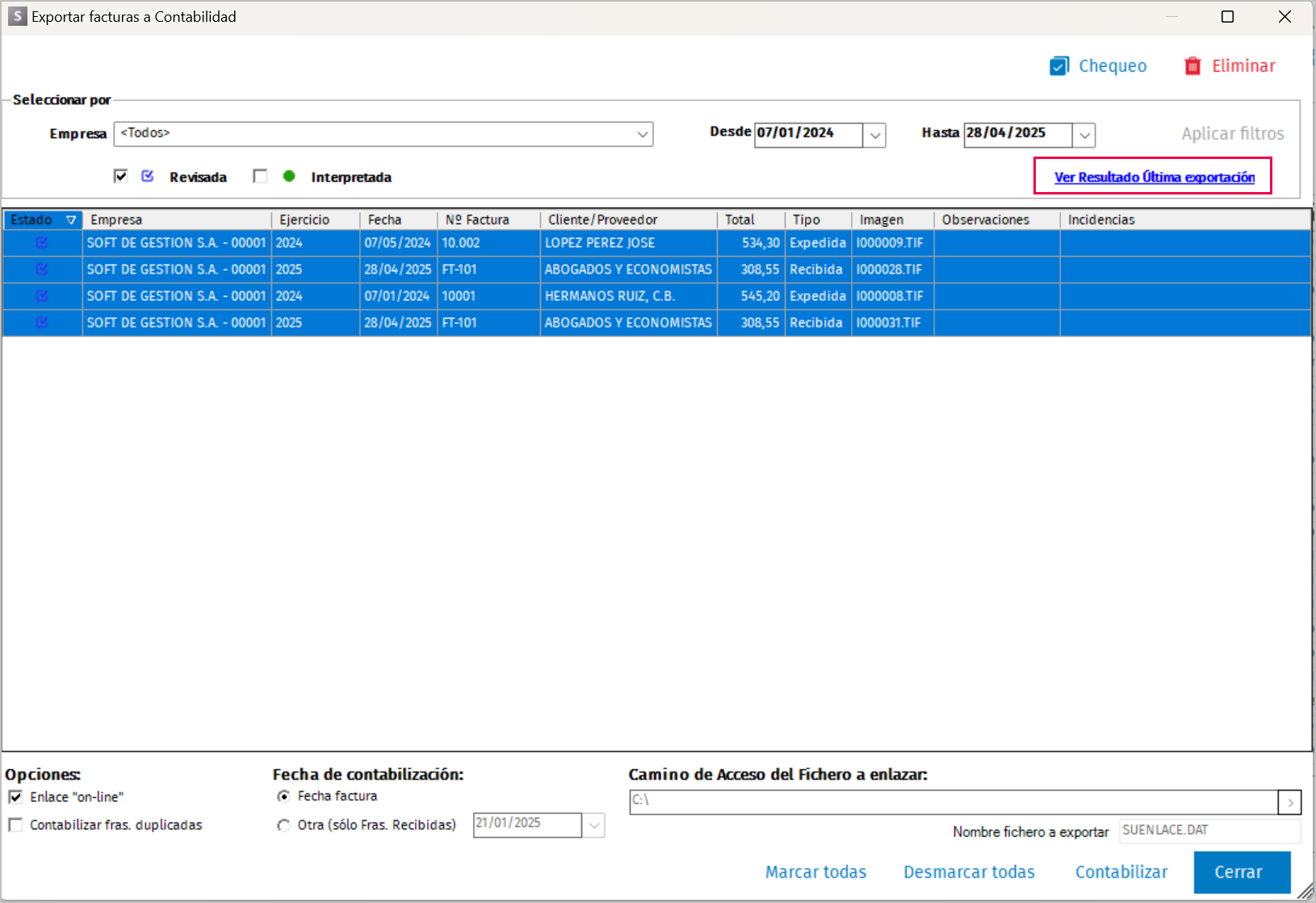Image resolution: width=1316 pixels, height=903 pixels.
Task: Click the Estado icon in LOPEZ PEREZ JOSE row
Action: click(x=42, y=243)
